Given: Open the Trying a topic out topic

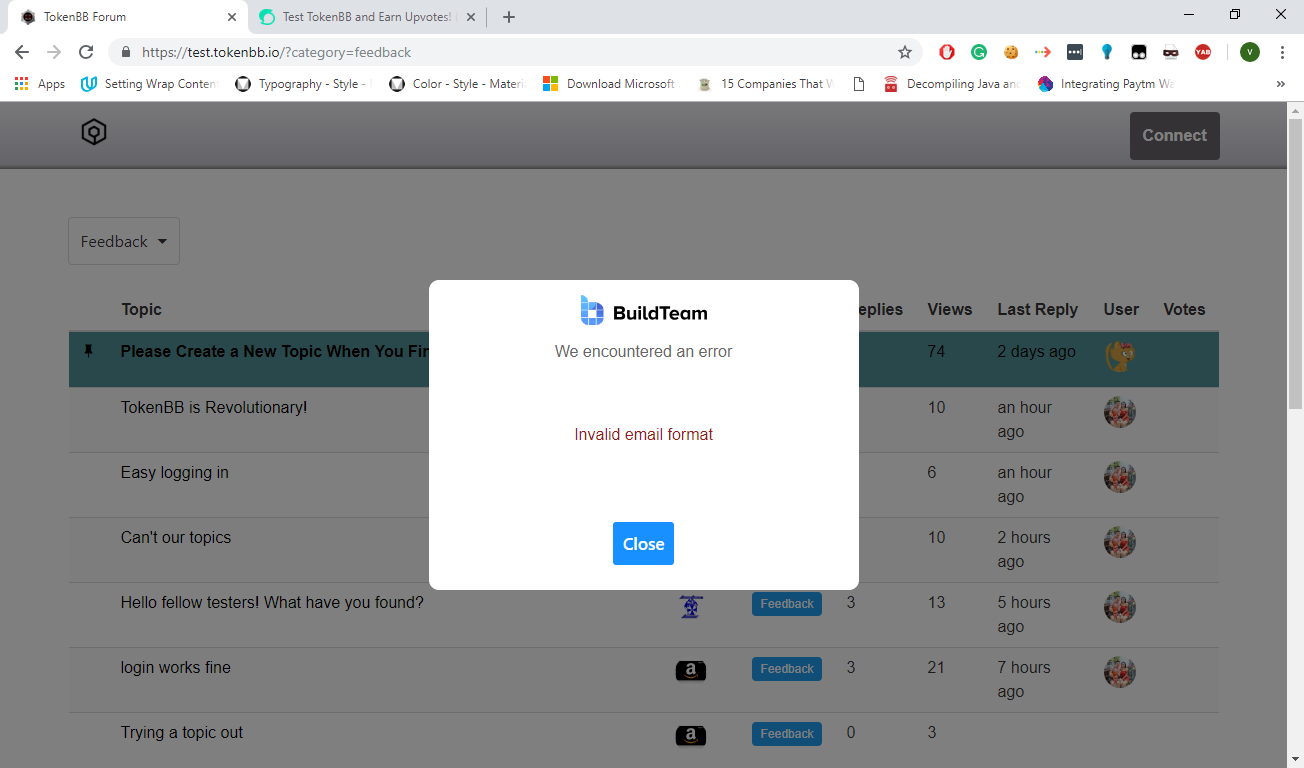Looking at the screenshot, I should pos(182,733).
